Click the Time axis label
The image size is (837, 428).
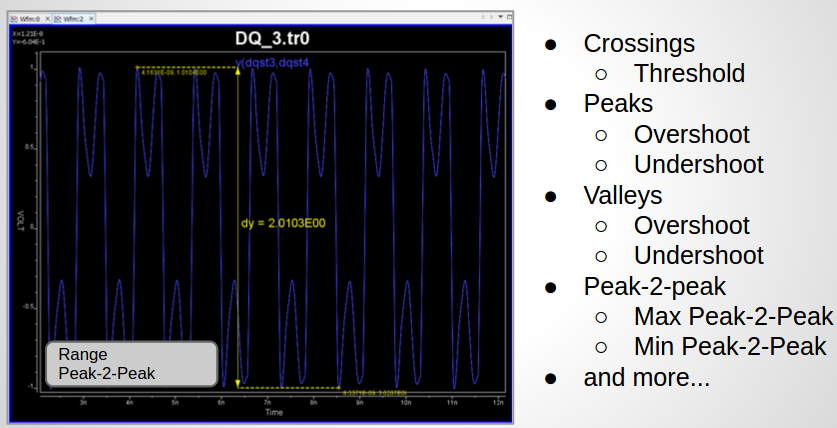273,412
